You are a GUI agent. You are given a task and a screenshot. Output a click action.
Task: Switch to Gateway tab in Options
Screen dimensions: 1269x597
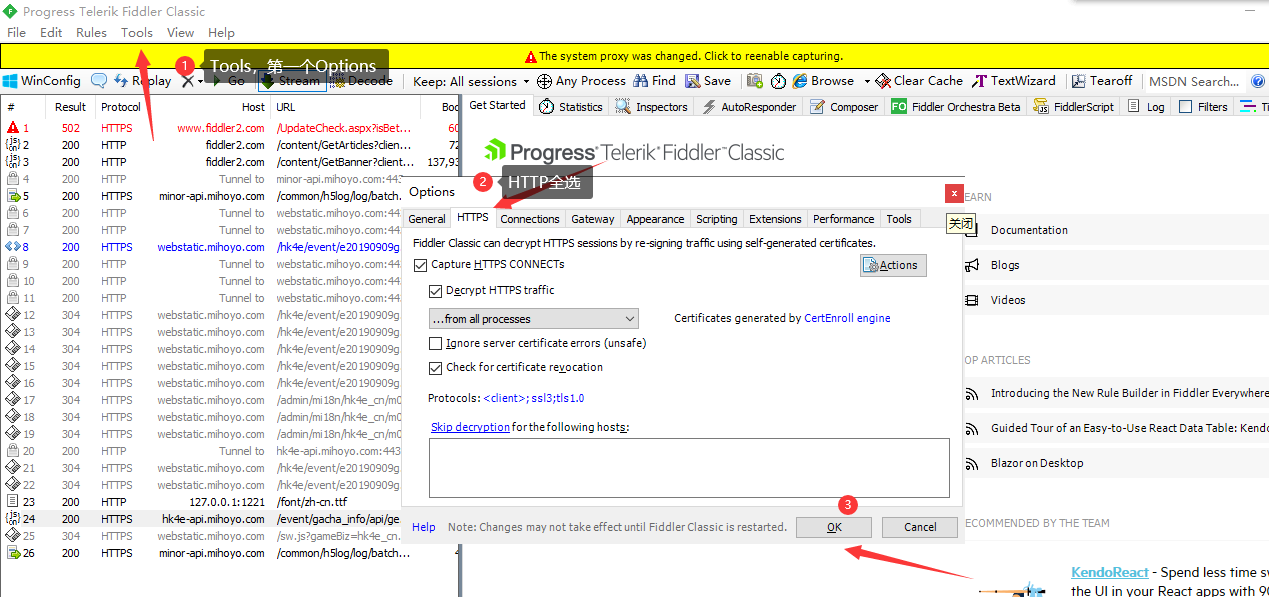(x=593, y=219)
